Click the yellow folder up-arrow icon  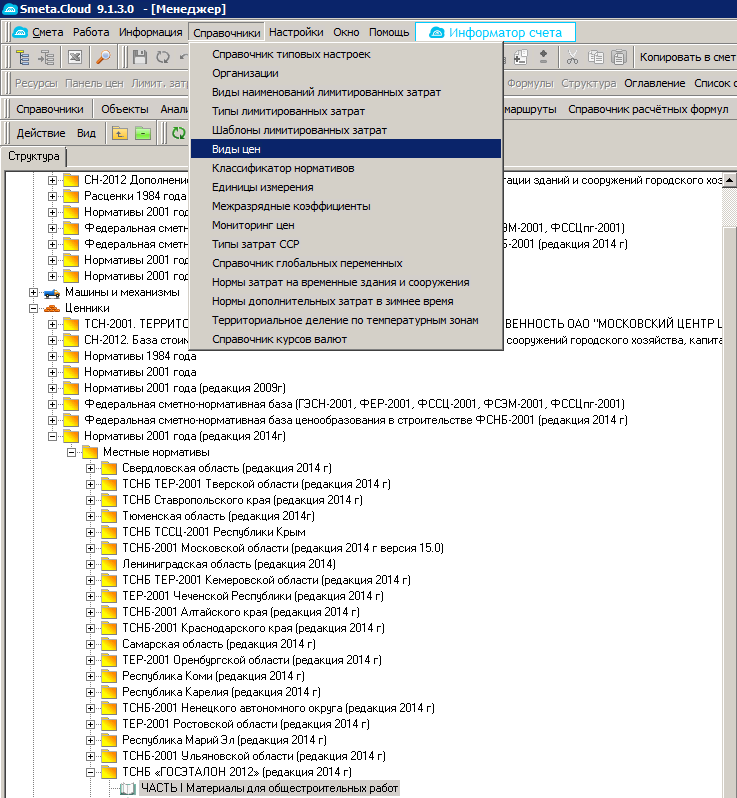120,134
